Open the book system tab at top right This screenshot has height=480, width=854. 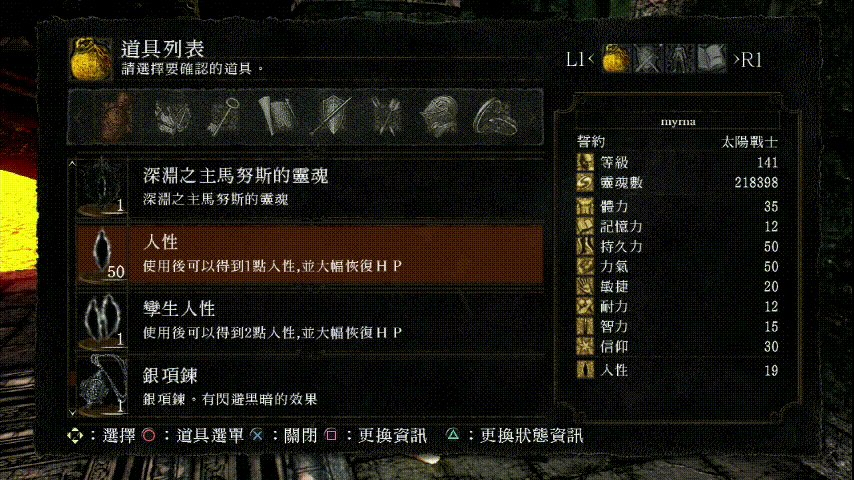pyautogui.click(x=711, y=58)
